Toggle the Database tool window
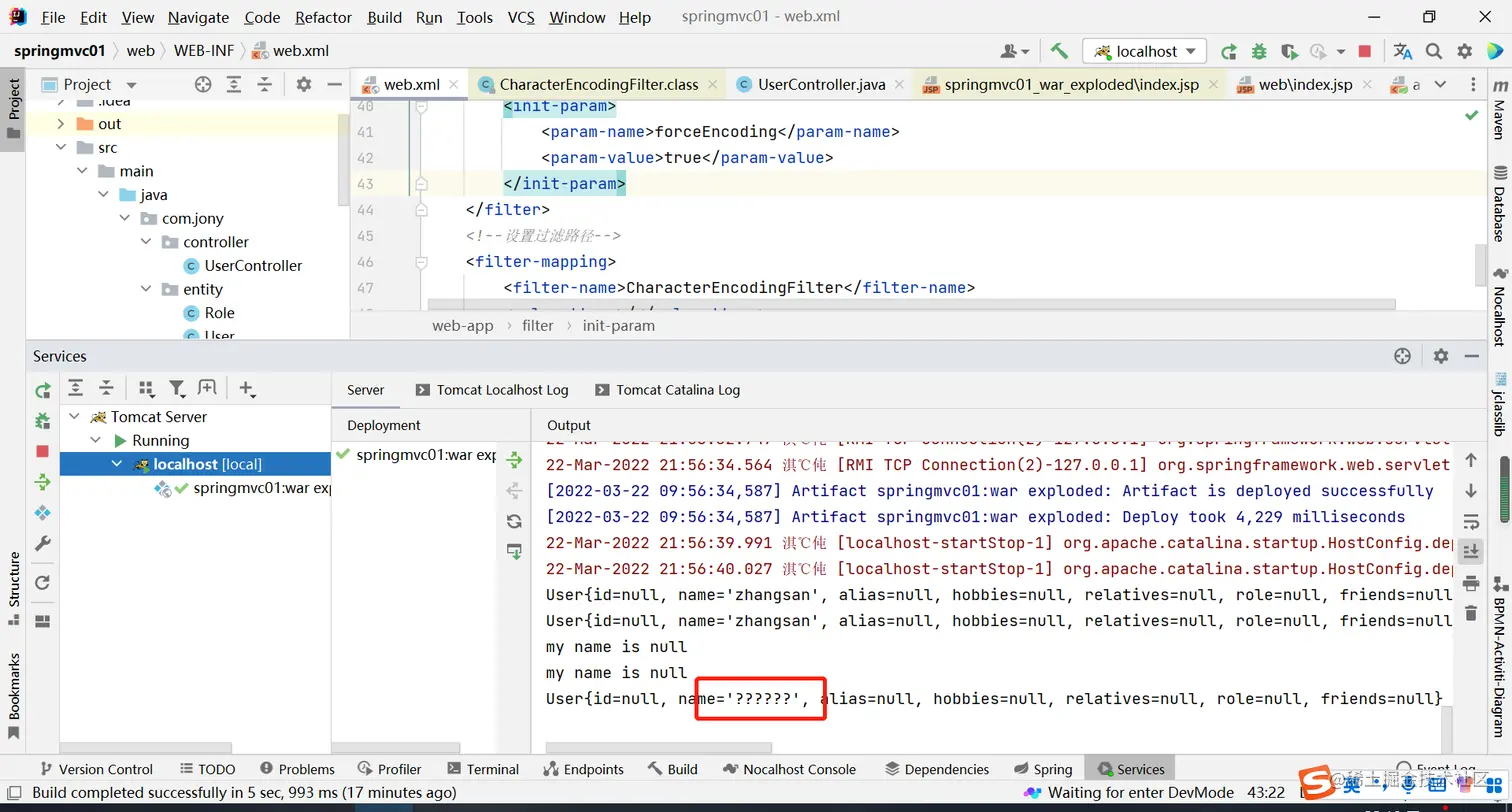This screenshot has width=1512, height=812. point(1499,204)
